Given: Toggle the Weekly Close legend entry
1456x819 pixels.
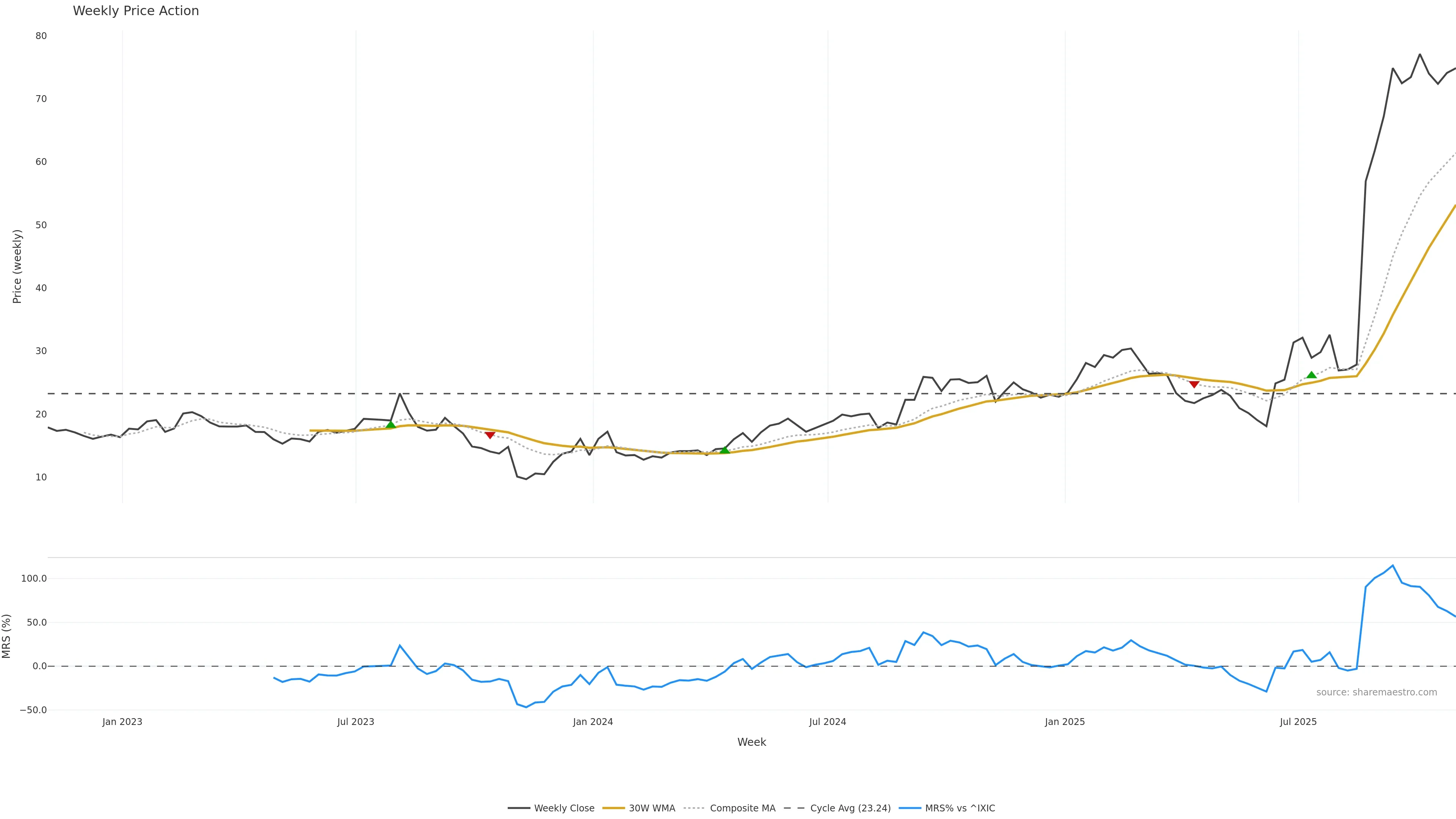Looking at the screenshot, I should (563, 808).
